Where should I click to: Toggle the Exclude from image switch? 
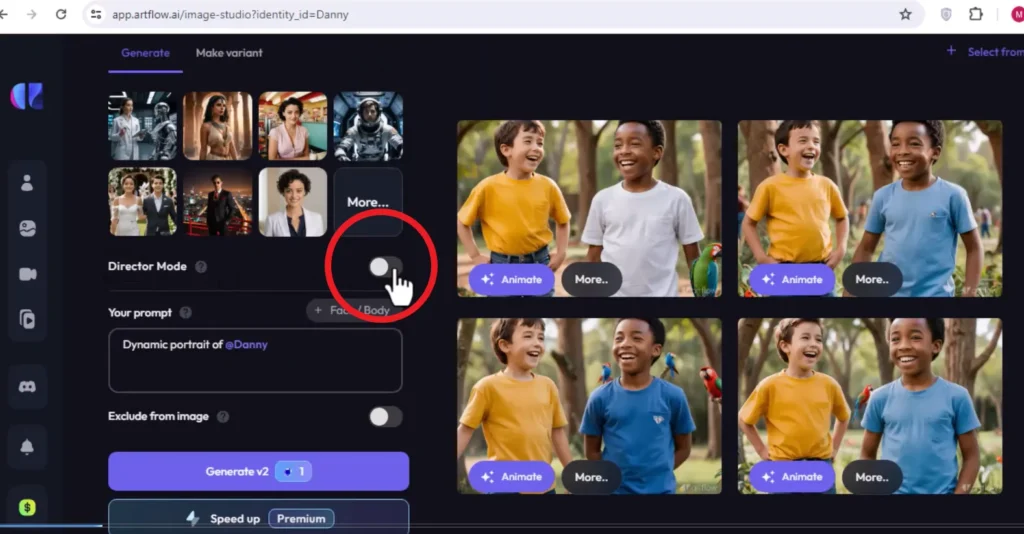pos(385,416)
